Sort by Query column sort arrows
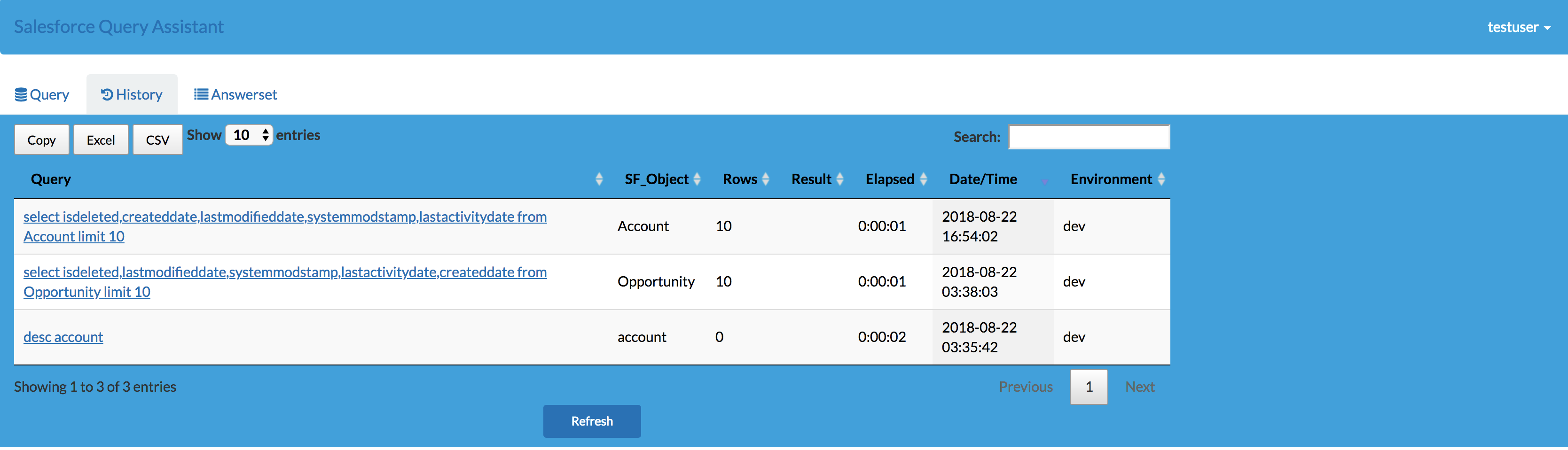The width and height of the screenshot is (1568, 450). pyautogui.click(x=599, y=179)
